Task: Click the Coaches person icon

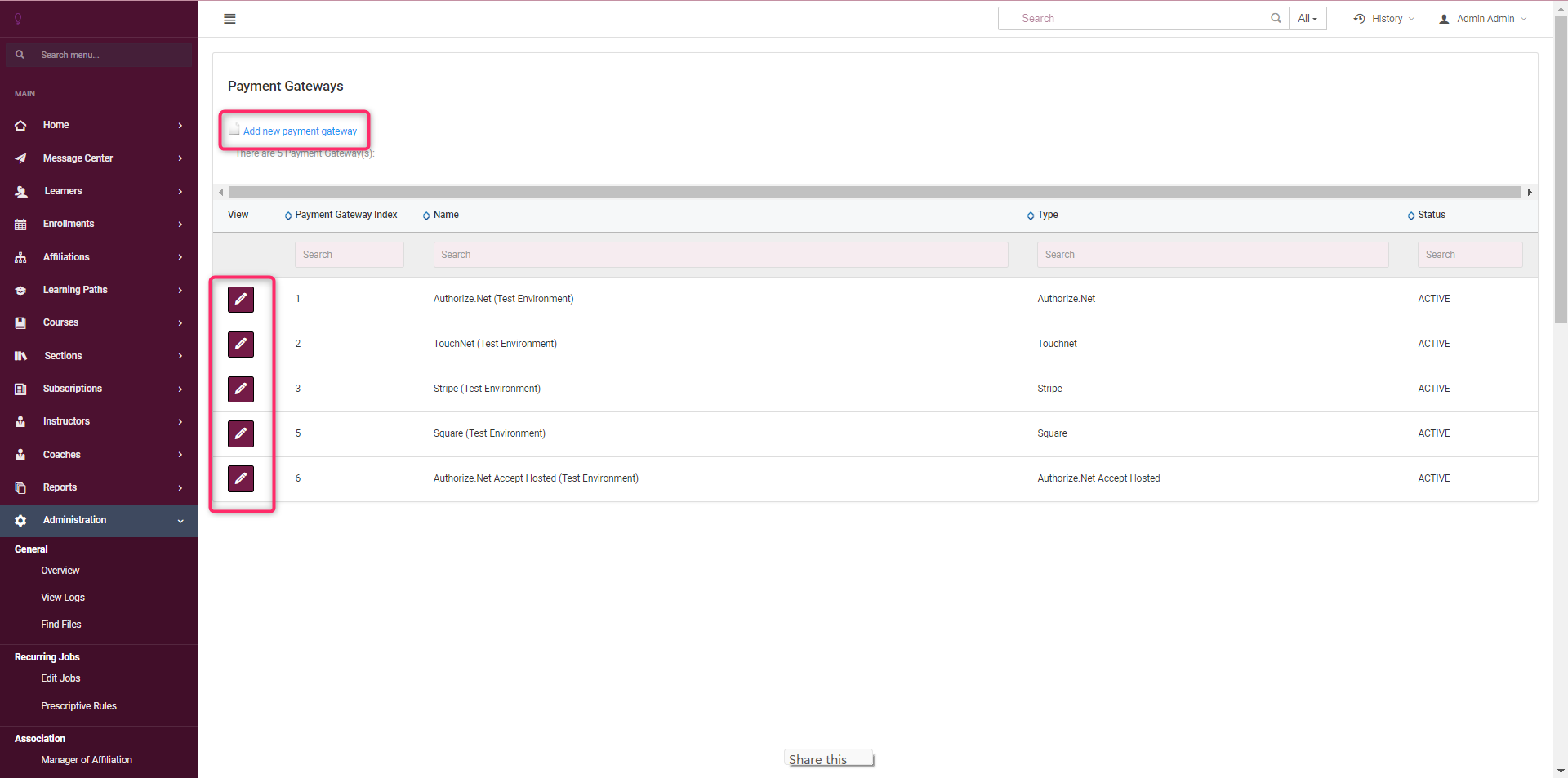Action: click(x=20, y=455)
